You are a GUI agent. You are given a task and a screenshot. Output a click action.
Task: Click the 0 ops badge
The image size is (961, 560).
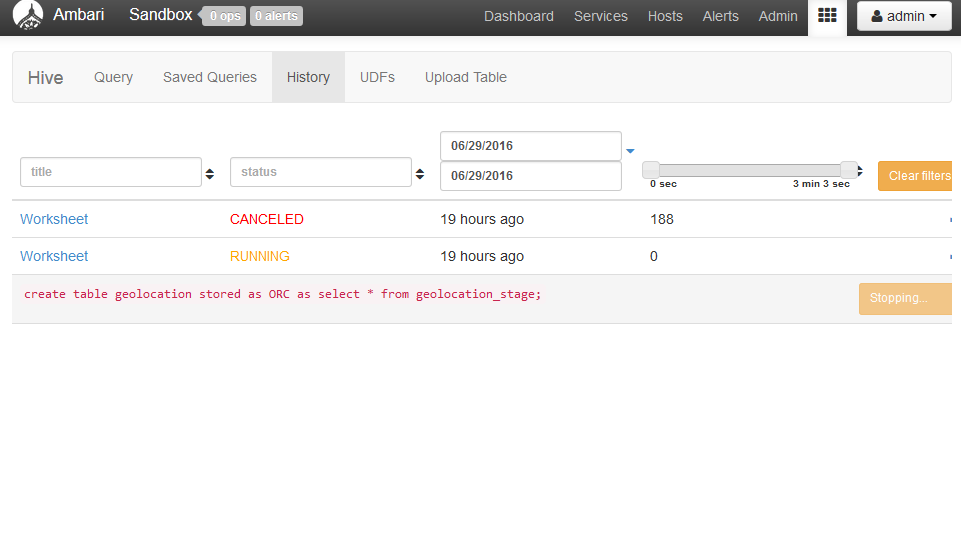coord(223,16)
